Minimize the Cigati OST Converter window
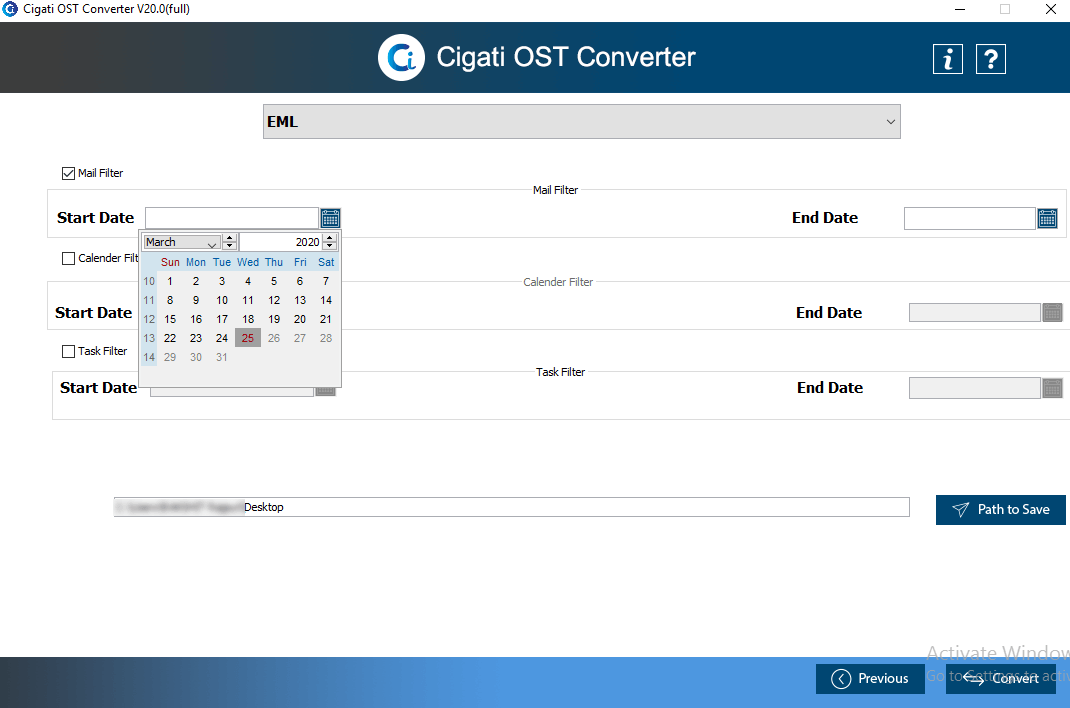 click(x=959, y=10)
